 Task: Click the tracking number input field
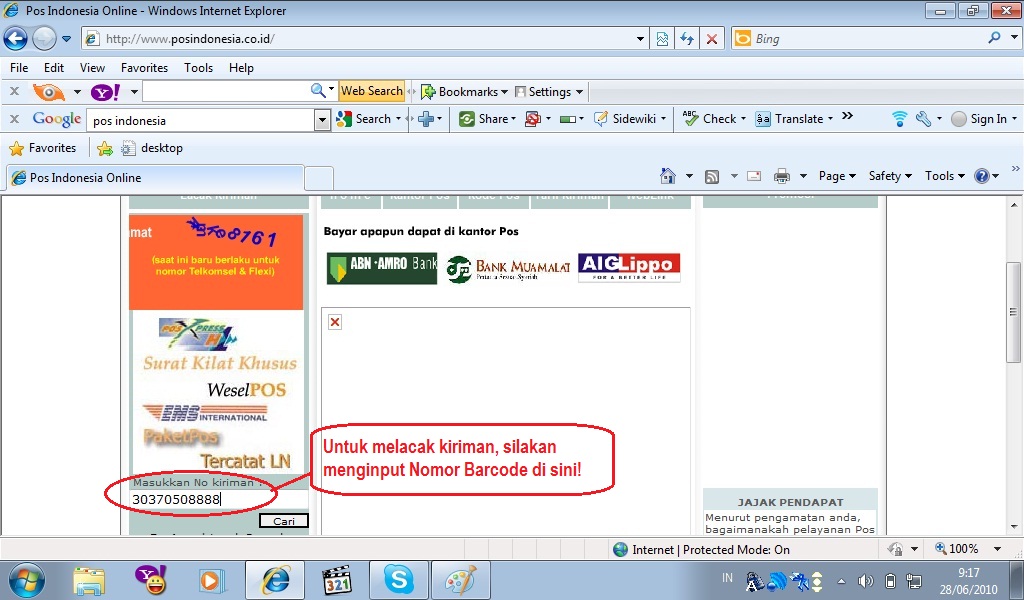219,500
